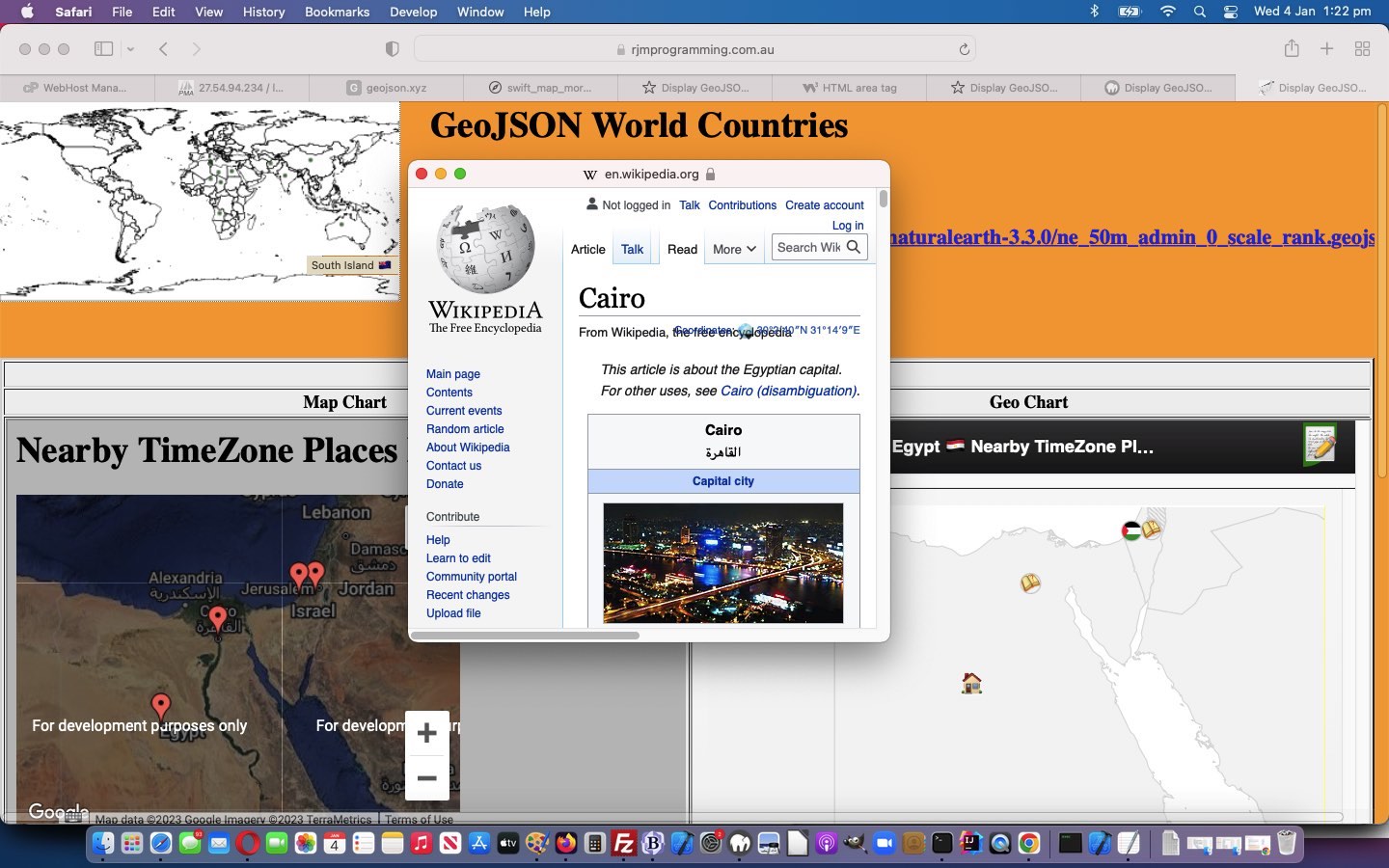Open Launchpad from the Dock
This screenshot has width=1389, height=868.
(x=132, y=843)
